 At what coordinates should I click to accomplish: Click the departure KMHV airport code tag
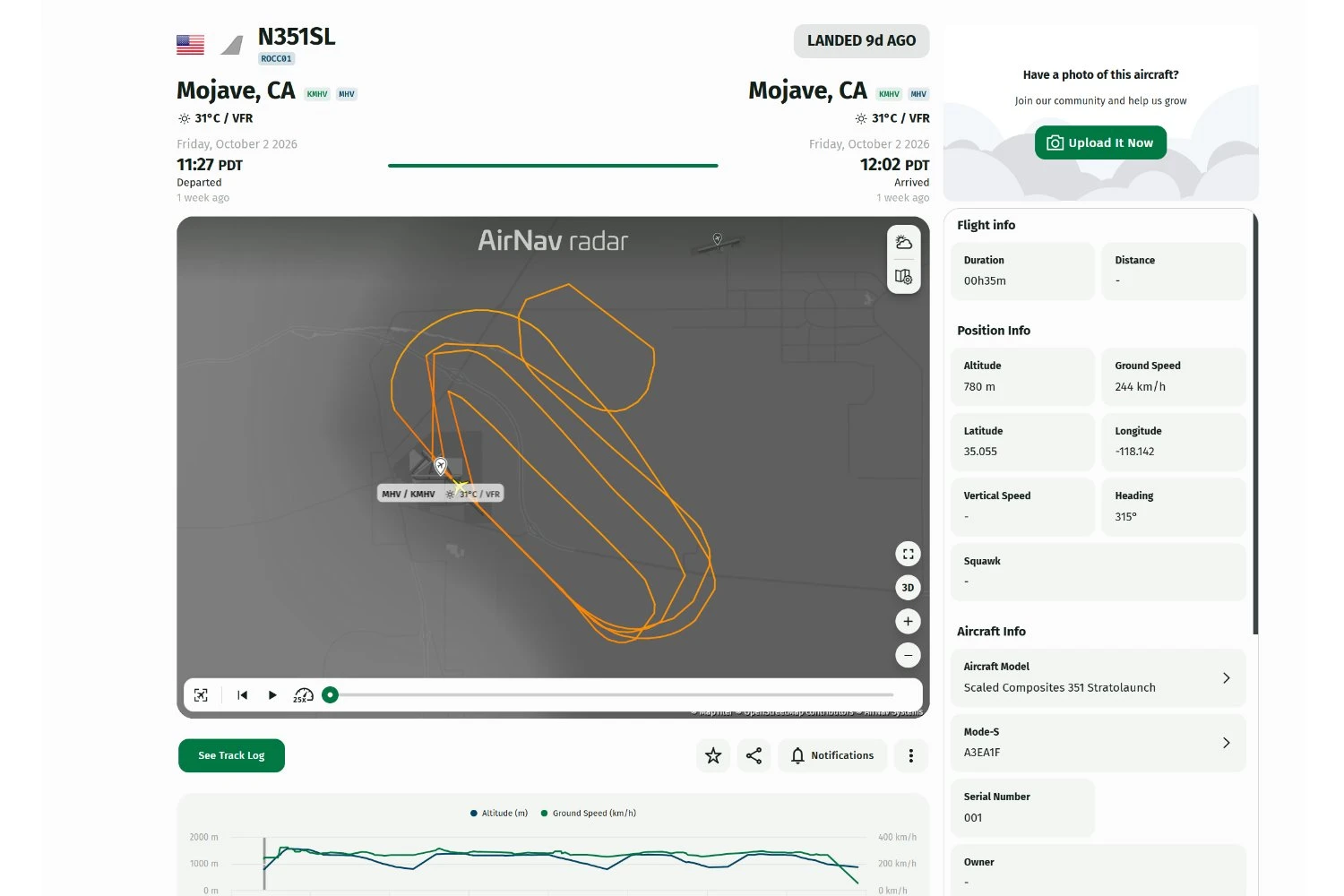click(317, 94)
